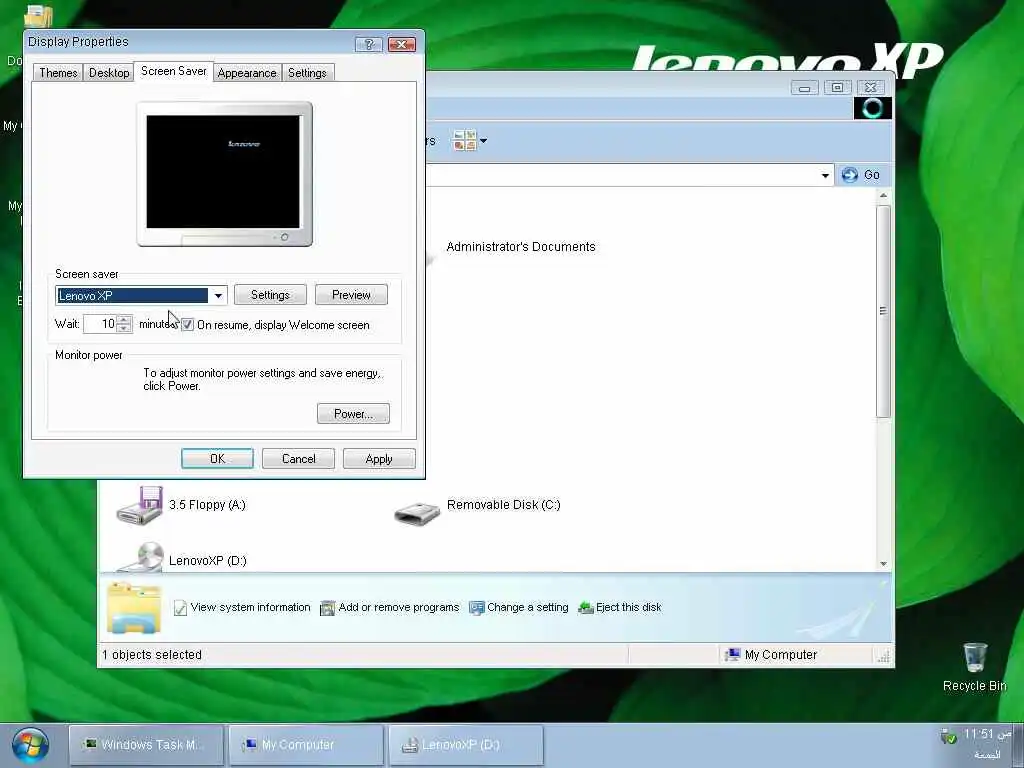The height and width of the screenshot is (768, 1024).
Task: Expand the address bar dropdown arrow
Action: coord(825,175)
